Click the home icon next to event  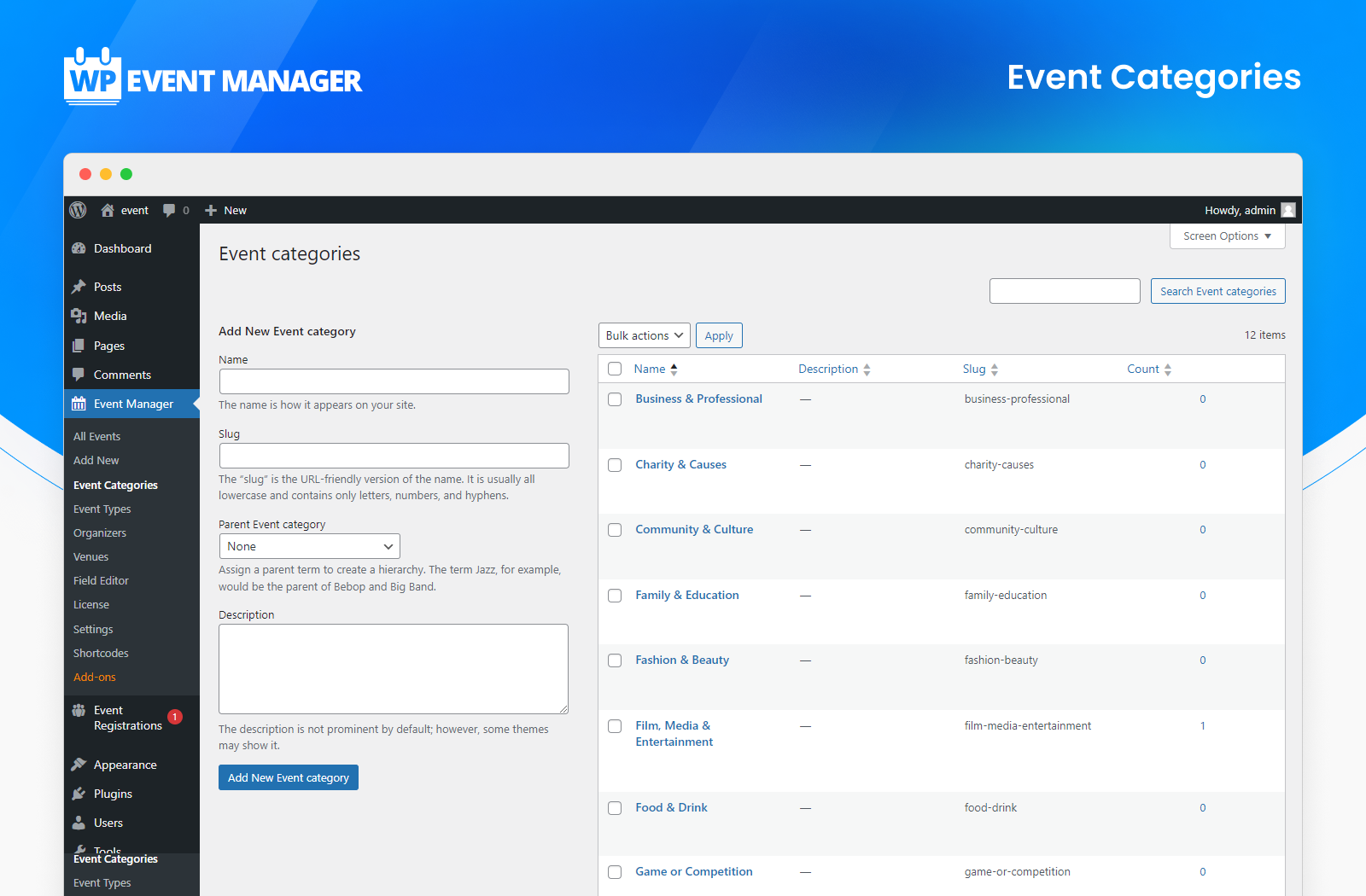(108, 210)
